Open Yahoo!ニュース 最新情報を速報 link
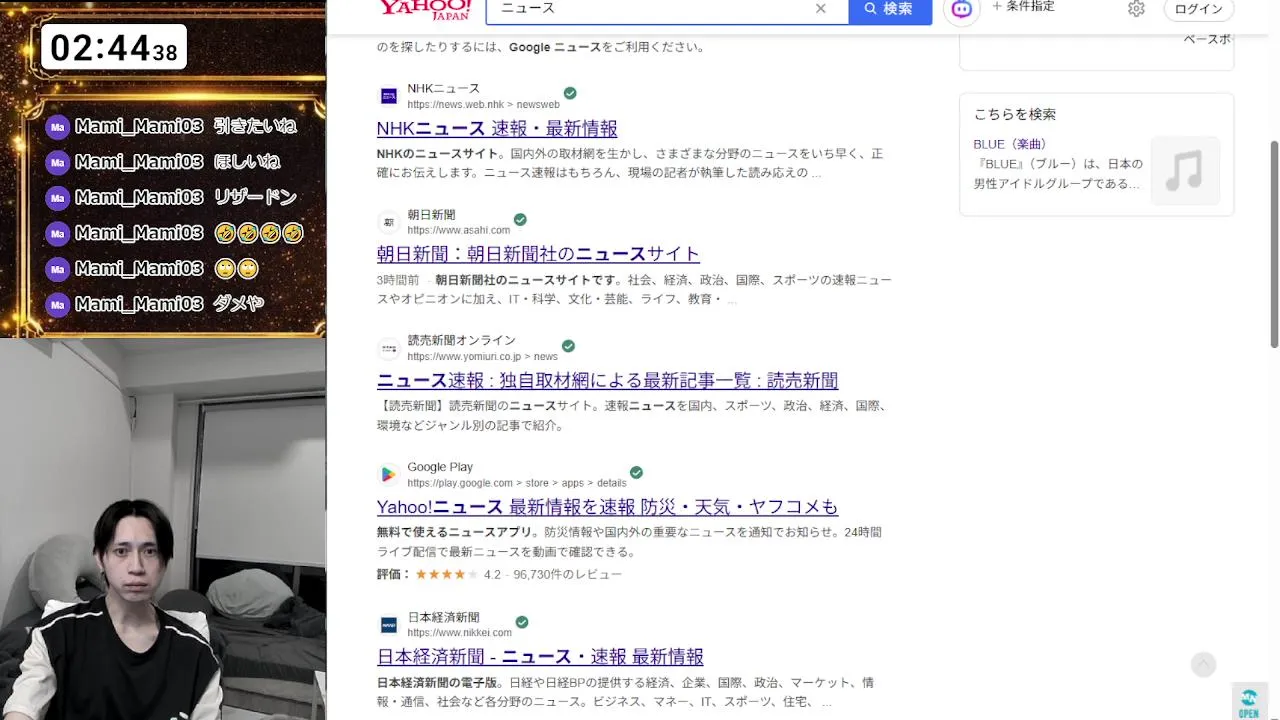This screenshot has height=720, width=1280. pyautogui.click(x=607, y=507)
